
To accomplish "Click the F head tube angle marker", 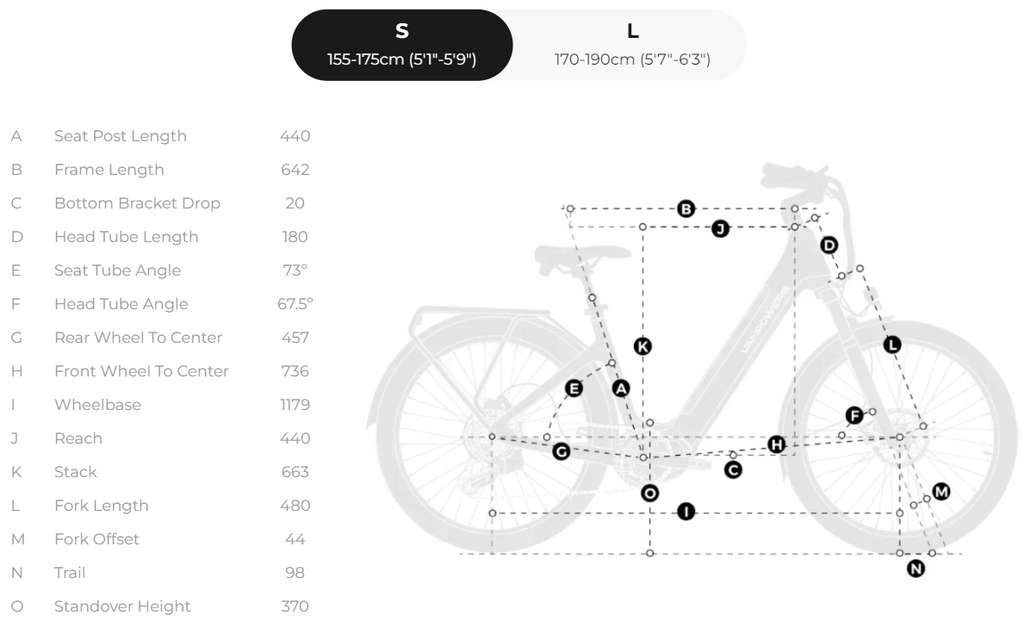I will (854, 415).
